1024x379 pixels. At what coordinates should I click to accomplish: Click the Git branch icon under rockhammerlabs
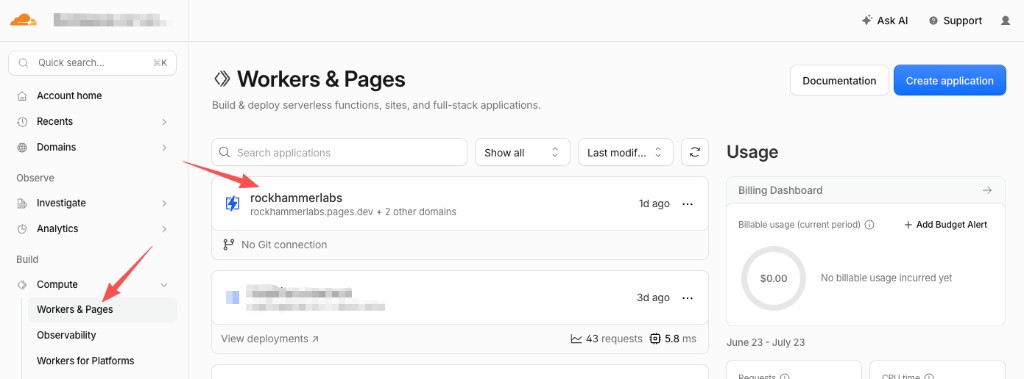click(x=229, y=244)
